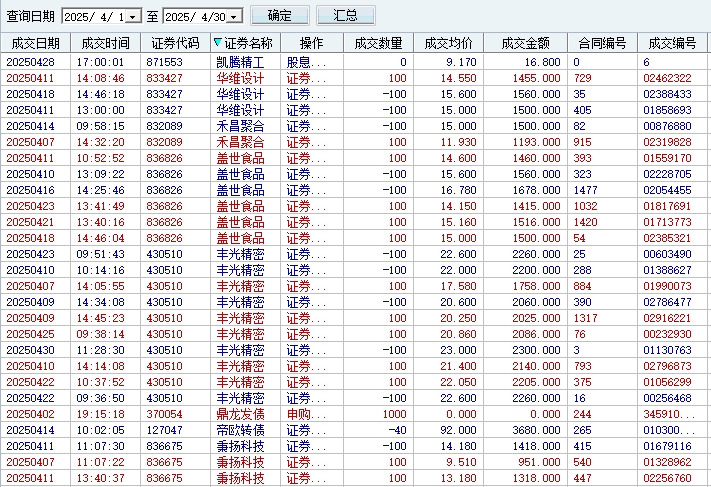Sort by the 成交日期 column header
The image size is (711, 487).
click(35, 43)
